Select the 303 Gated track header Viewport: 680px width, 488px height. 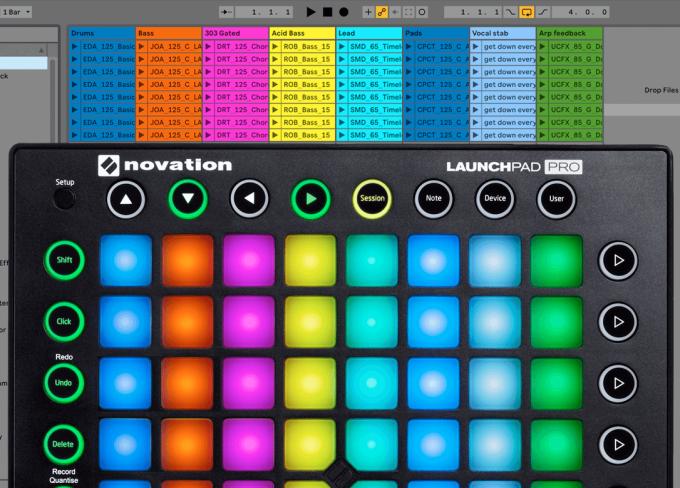[x=236, y=33]
